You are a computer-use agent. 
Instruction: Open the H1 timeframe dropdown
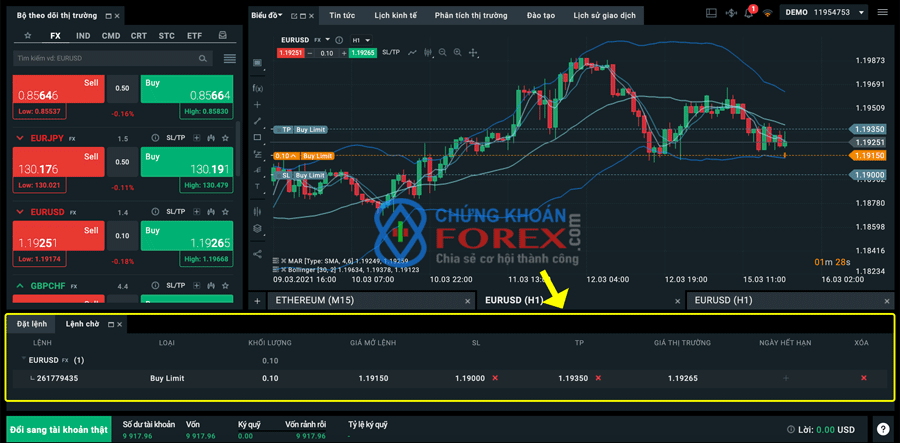point(361,40)
